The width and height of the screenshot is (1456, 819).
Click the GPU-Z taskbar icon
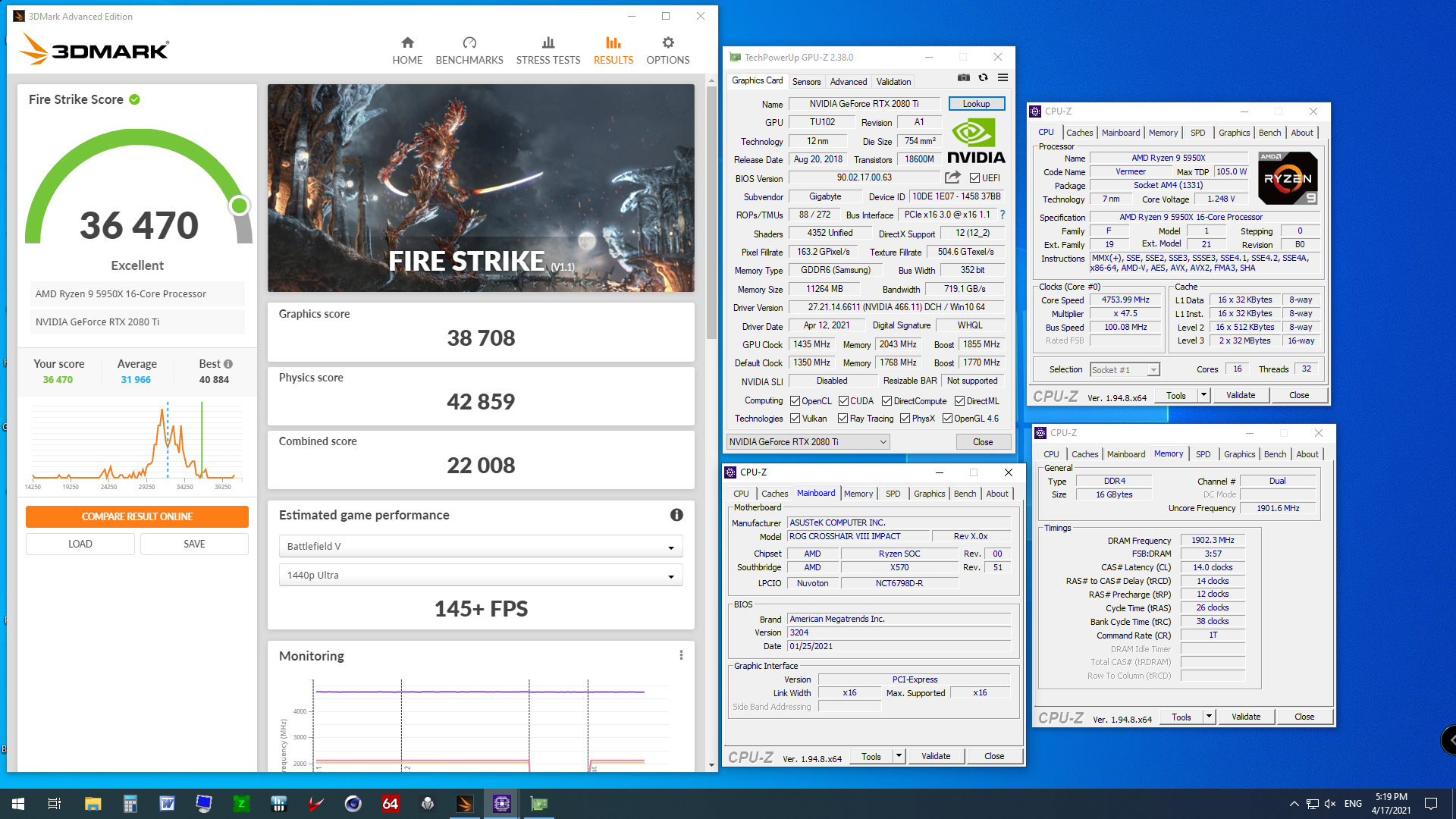coord(539,804)
